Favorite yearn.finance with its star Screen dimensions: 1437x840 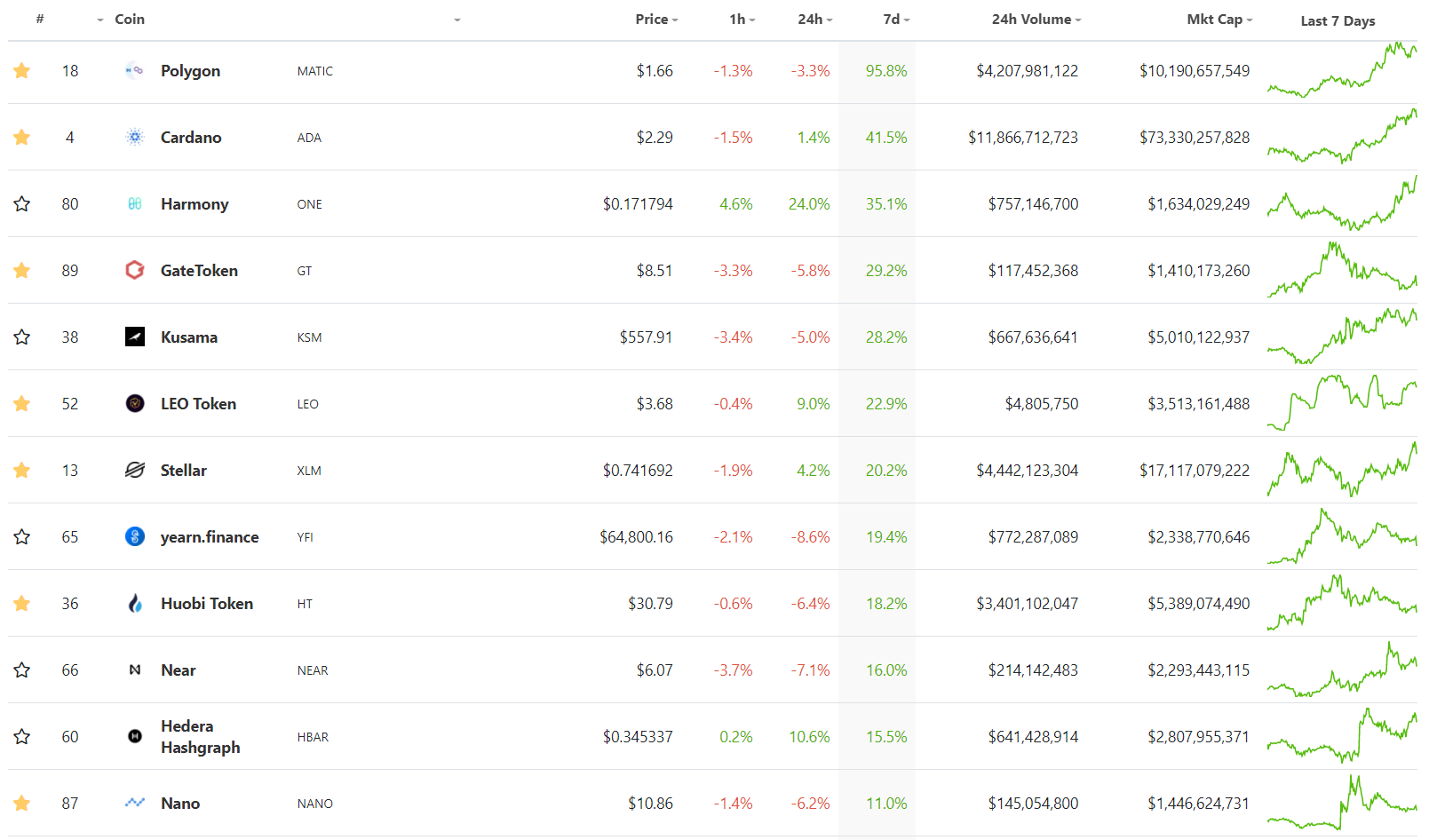pos(22,536)
